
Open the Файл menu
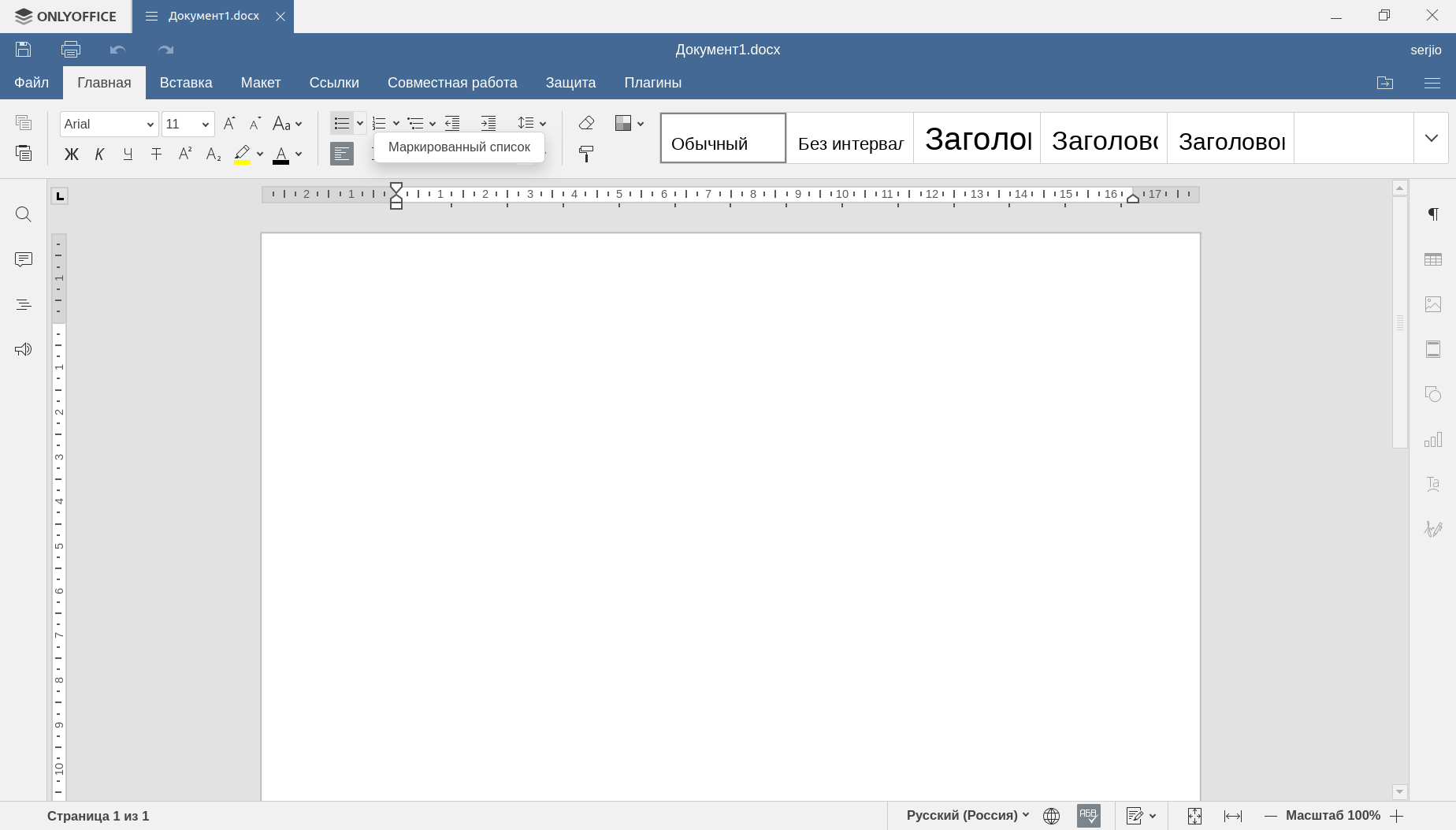pos(32,83)
